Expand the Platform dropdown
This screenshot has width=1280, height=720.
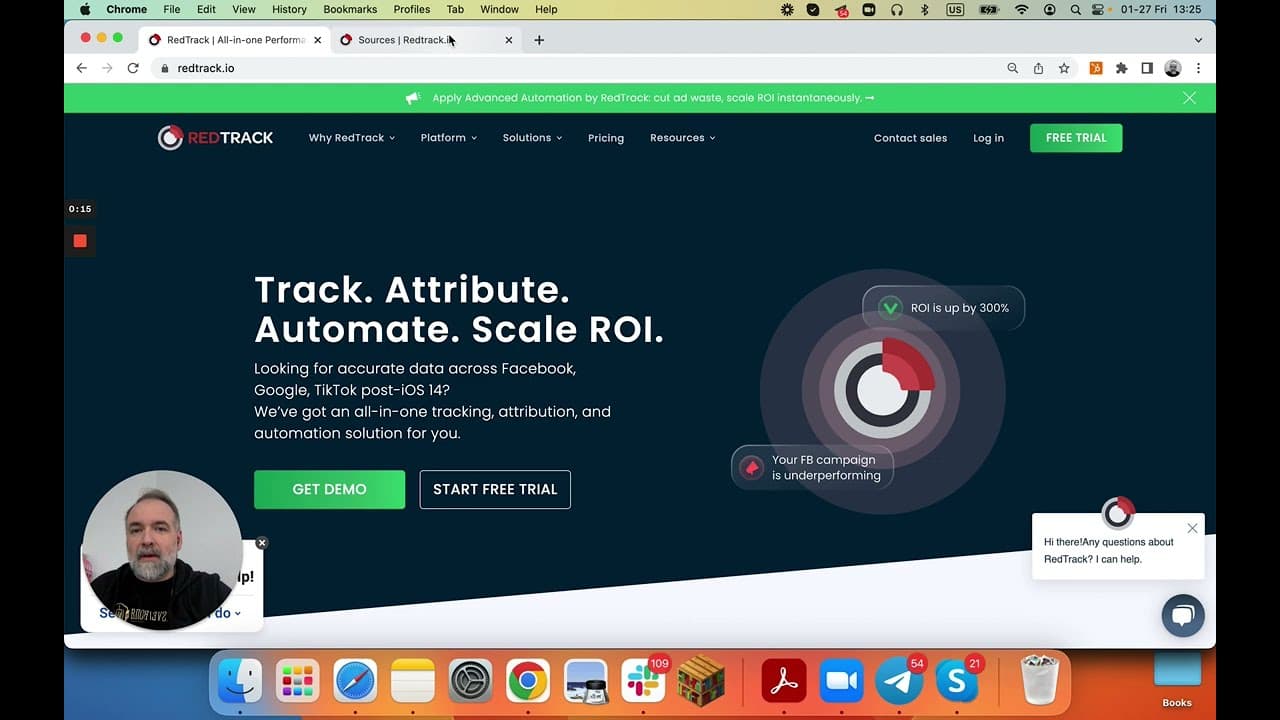(449, 138)
